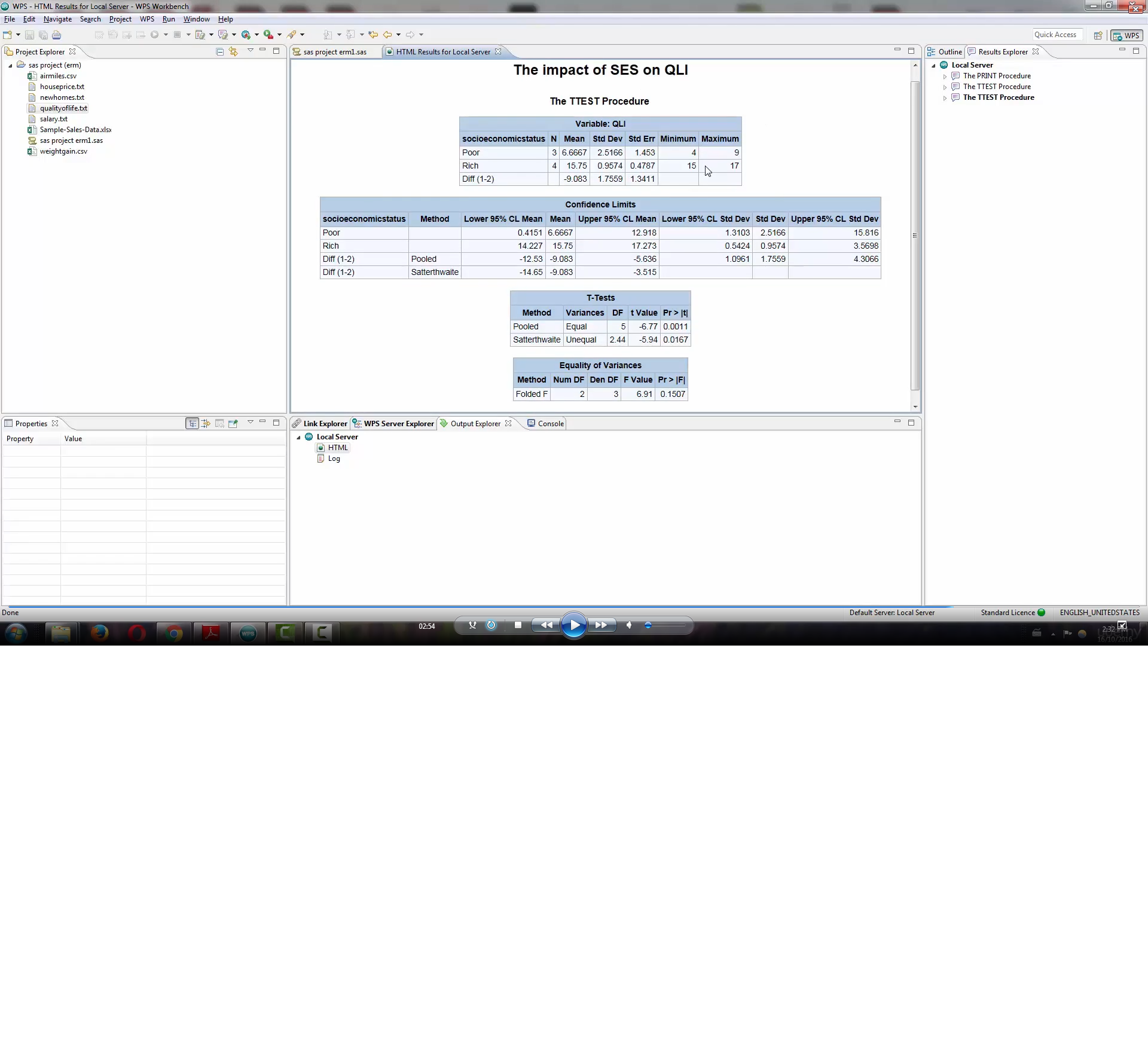Select the Run menu item

168,18
